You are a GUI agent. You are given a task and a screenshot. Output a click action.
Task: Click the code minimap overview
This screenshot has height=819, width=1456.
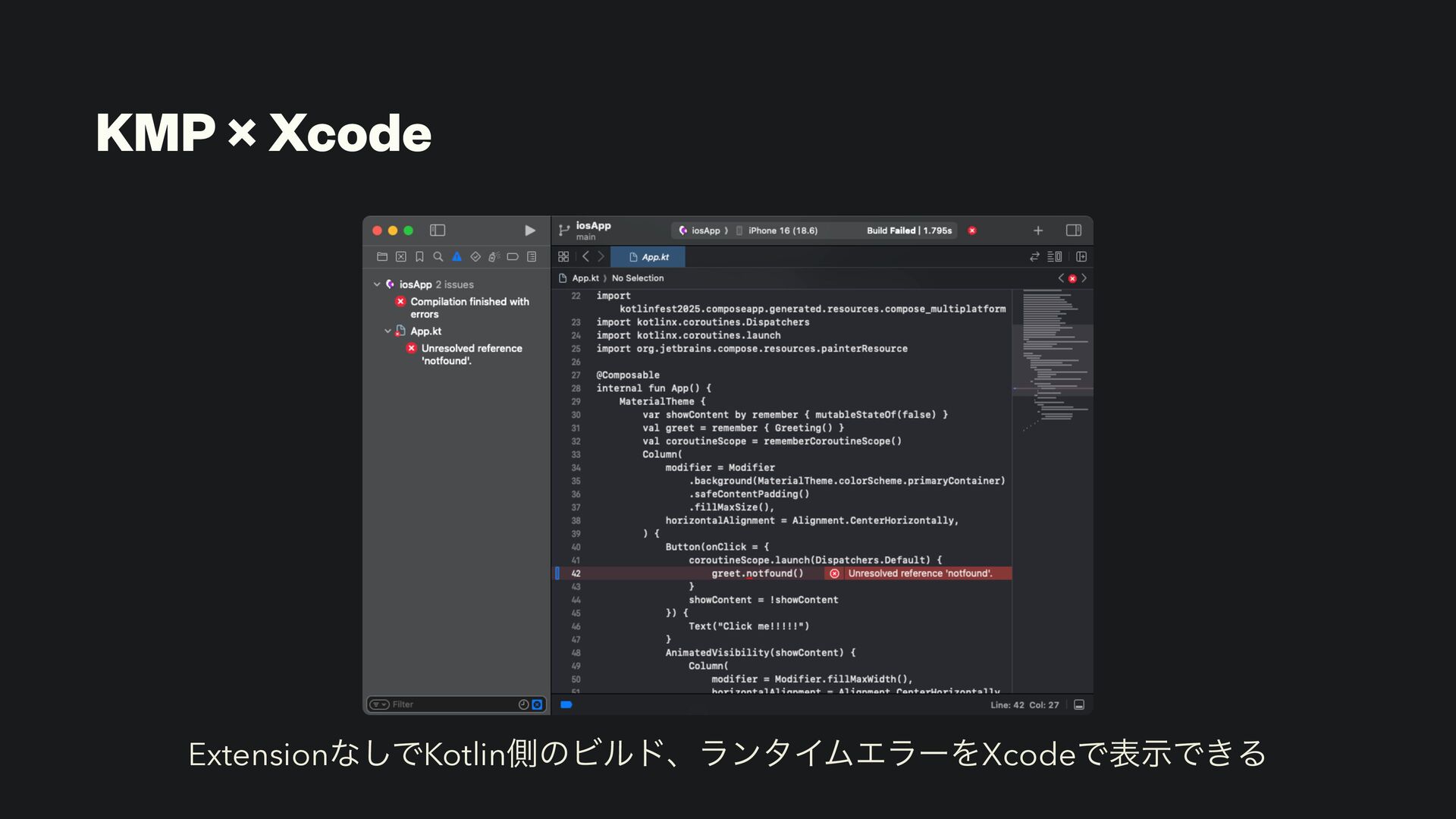tap(1053, 356)
